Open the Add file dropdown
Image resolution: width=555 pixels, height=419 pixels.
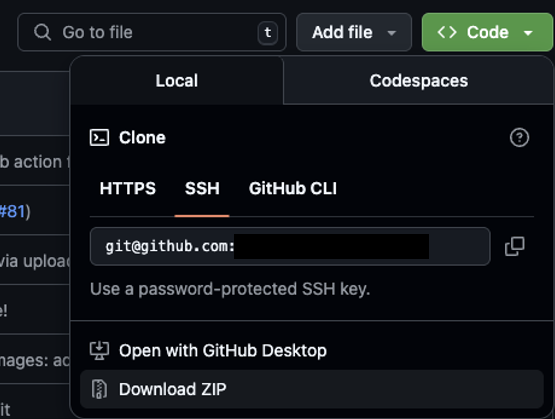(x=354, y=32)
